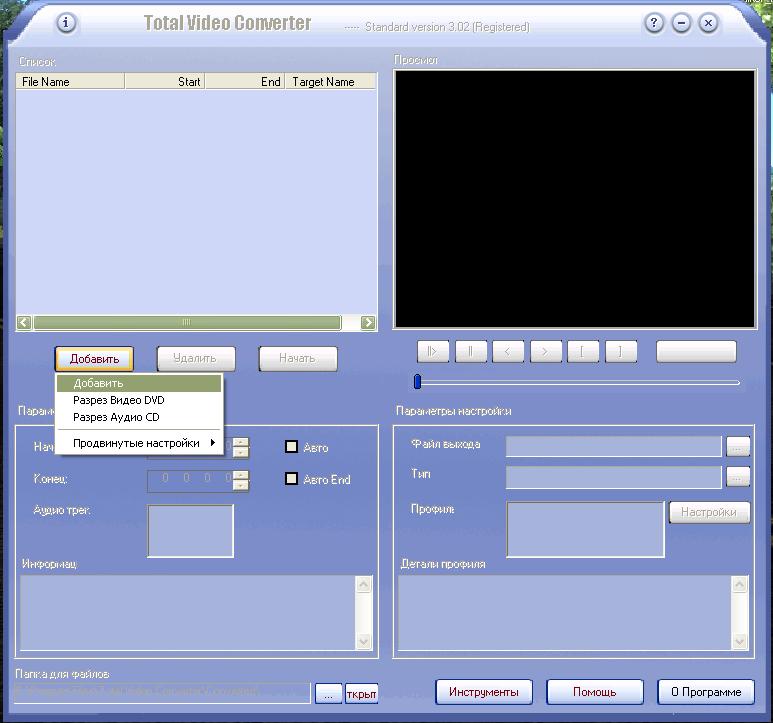Click the Файл выхода input field
Screen dimensions: 773x723
point(614,447)
